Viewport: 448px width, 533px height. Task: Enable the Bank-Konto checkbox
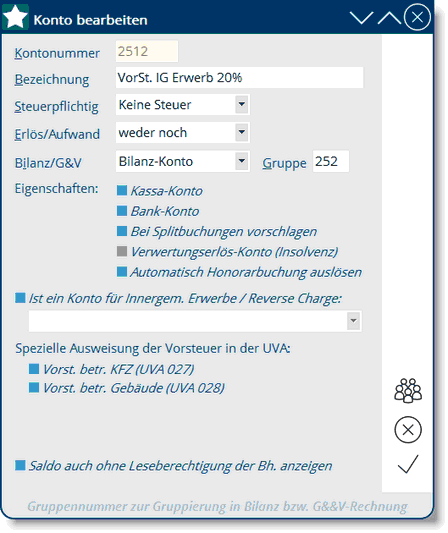pyautogui.click(x=122, y=211)
